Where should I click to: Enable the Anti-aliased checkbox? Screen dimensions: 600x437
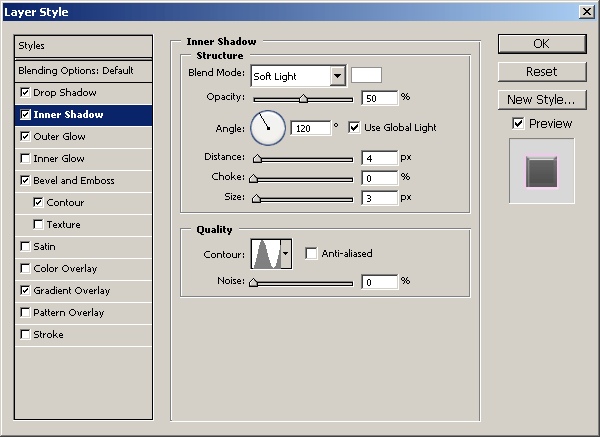click(311, 253)
